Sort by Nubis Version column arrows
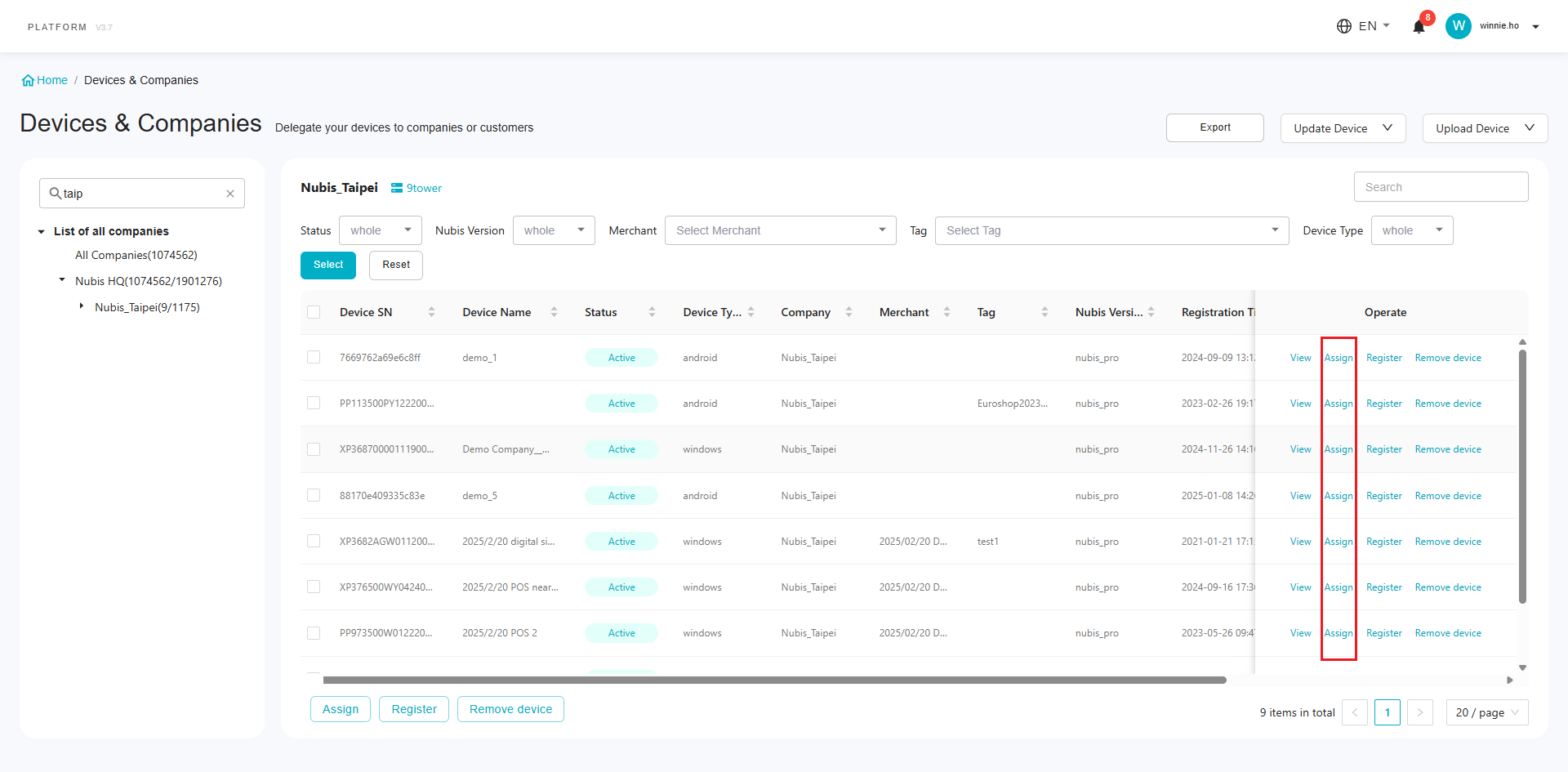The image size is (1568, 772). point(1151,312)
